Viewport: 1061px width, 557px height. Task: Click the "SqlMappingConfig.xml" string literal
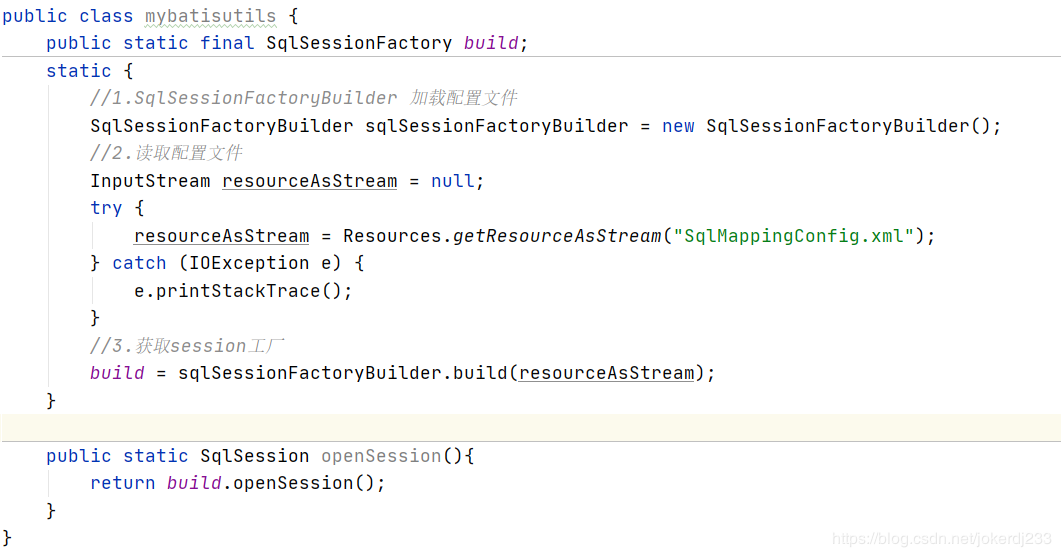click(x=794, y=236)
